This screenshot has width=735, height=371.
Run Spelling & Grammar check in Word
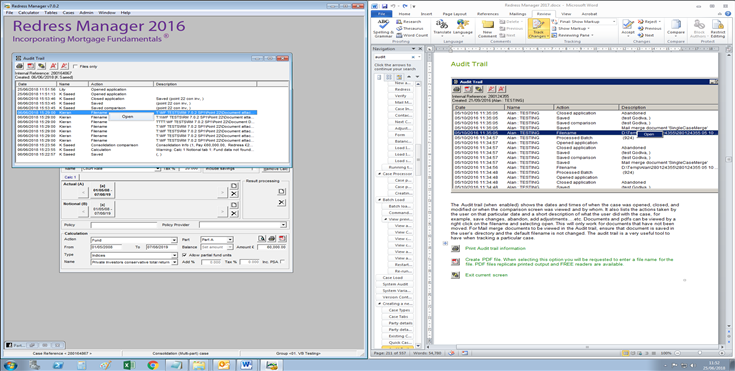(x=383, y=28)
